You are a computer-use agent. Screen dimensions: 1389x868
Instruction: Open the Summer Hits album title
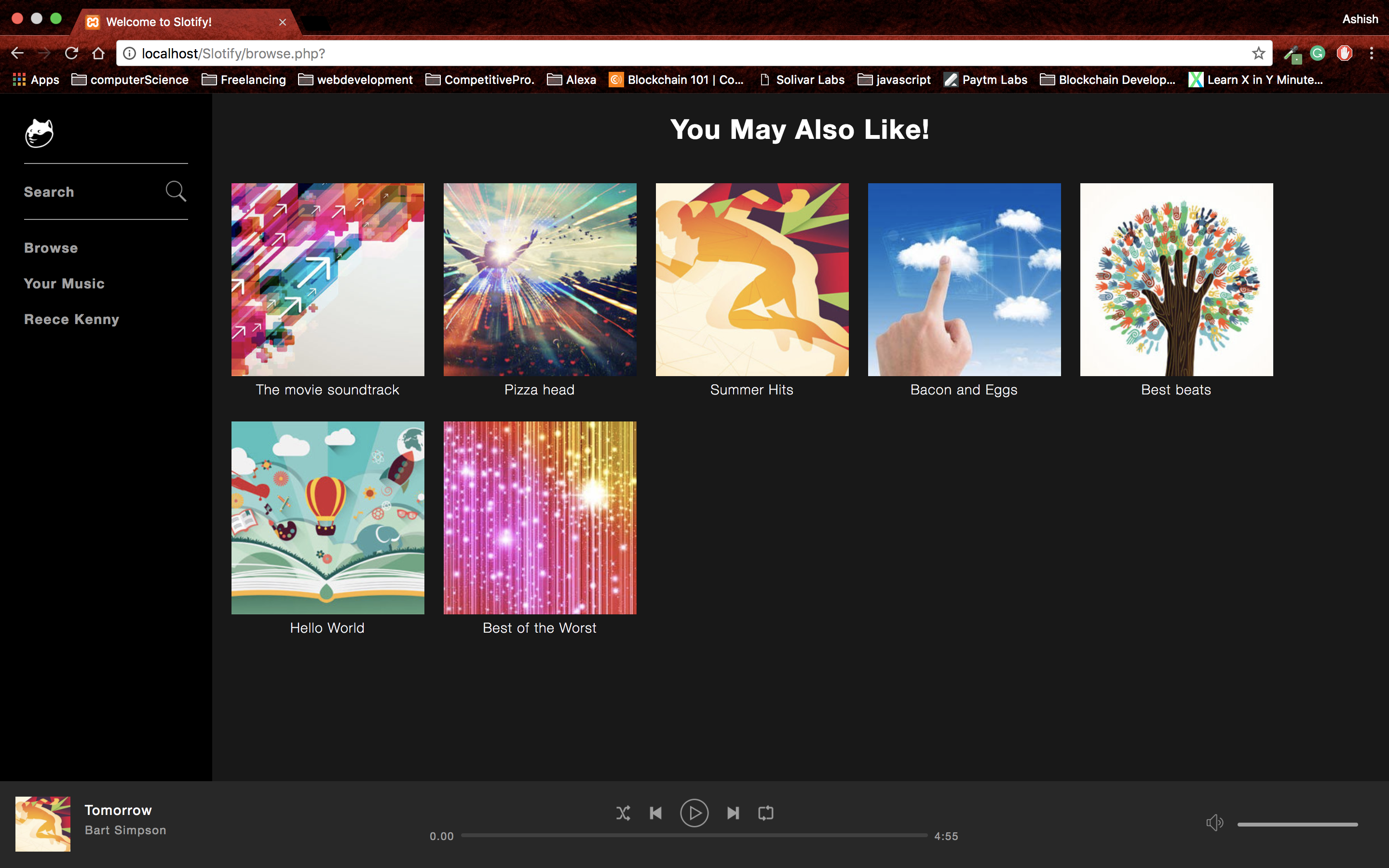[x=751, y=390]
